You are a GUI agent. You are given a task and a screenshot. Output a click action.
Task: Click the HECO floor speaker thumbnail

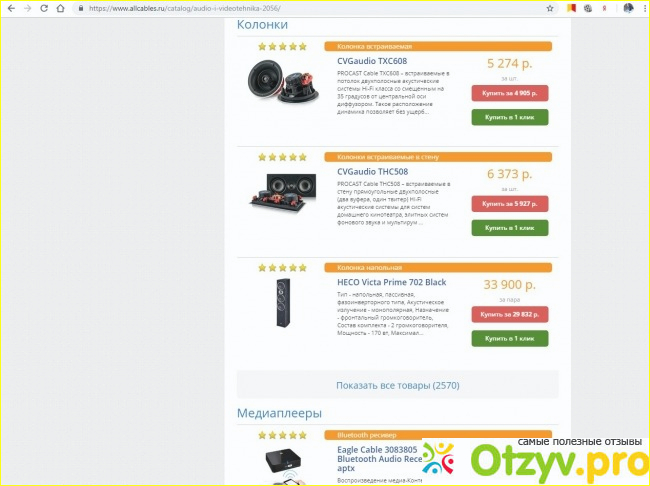click(x=284, y=302)
